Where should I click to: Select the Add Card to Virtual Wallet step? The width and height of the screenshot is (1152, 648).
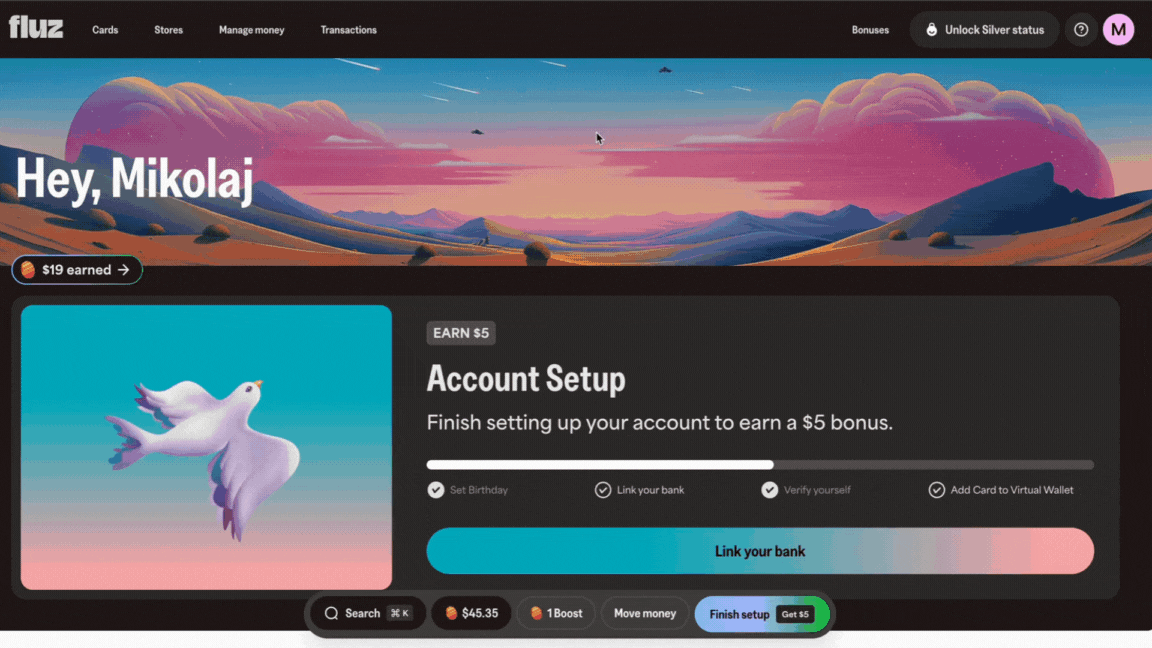1001,490
